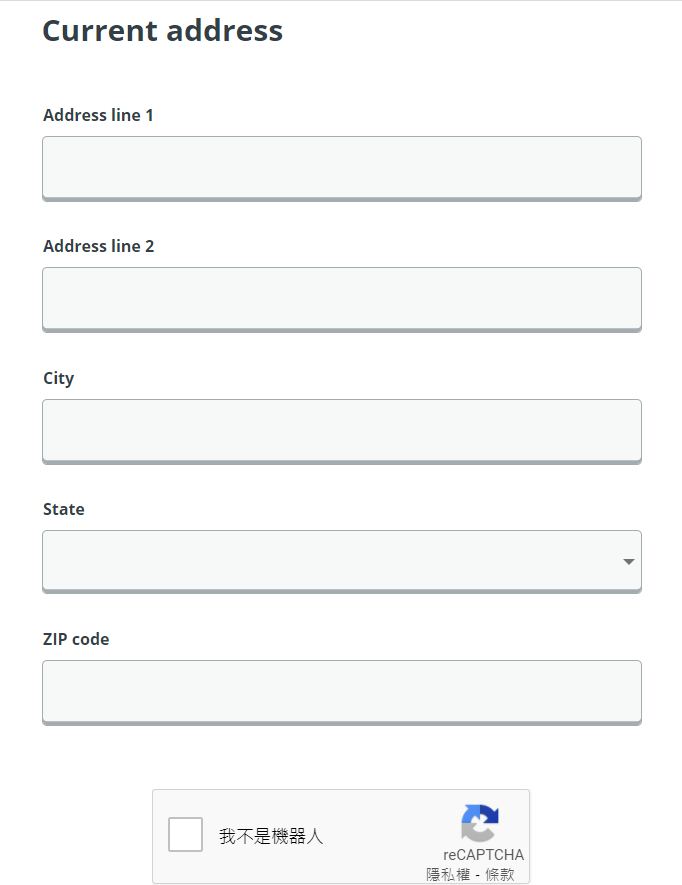Click the reCAPTCHA arrows logo icon
The width and height of the screenshot is (682, 885).
pos(479,823)
